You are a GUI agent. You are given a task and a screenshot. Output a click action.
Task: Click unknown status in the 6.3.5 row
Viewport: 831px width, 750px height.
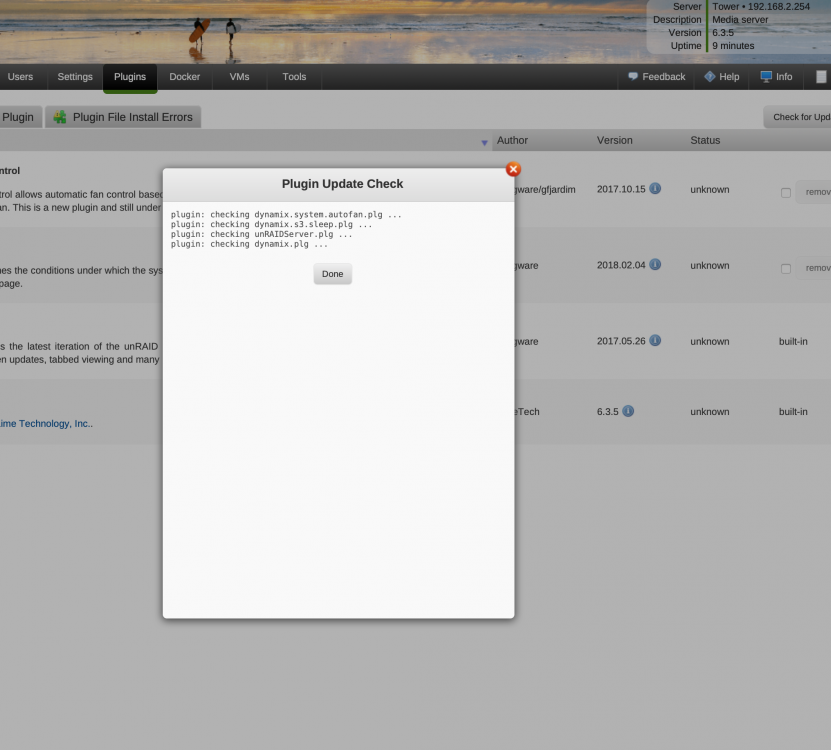pos(710,412)
